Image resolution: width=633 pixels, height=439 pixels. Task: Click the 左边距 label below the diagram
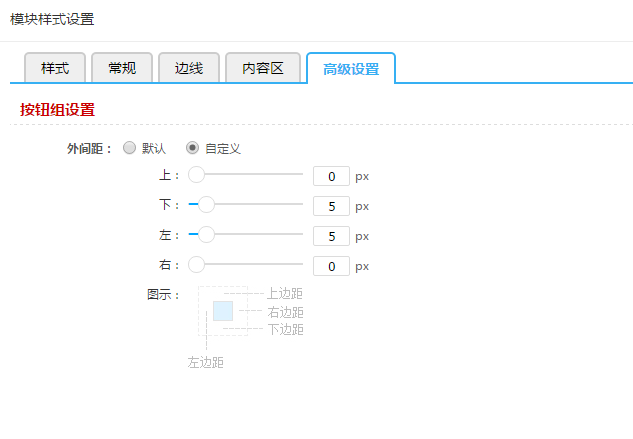(206, 362)
